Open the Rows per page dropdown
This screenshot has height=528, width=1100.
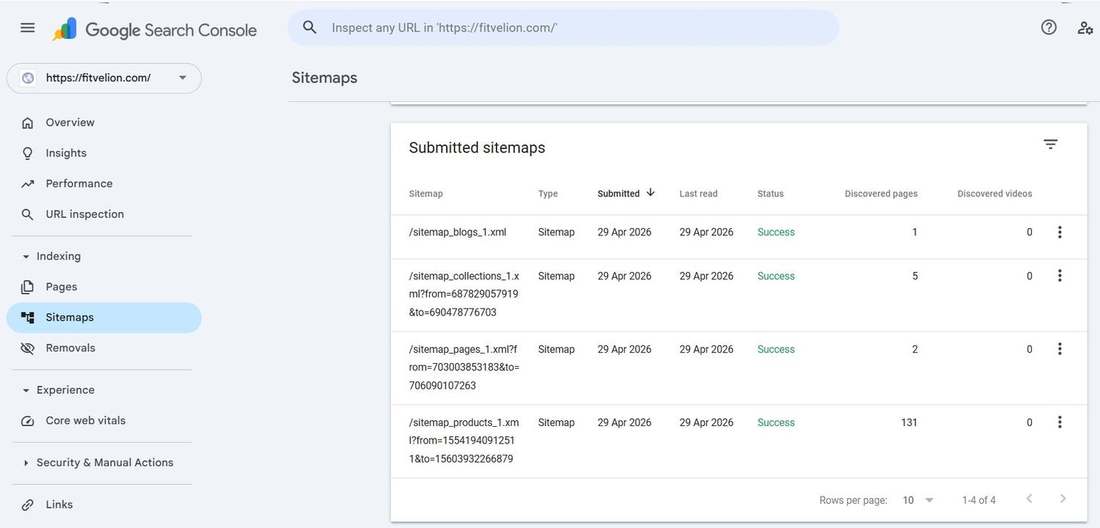(918, 500)
